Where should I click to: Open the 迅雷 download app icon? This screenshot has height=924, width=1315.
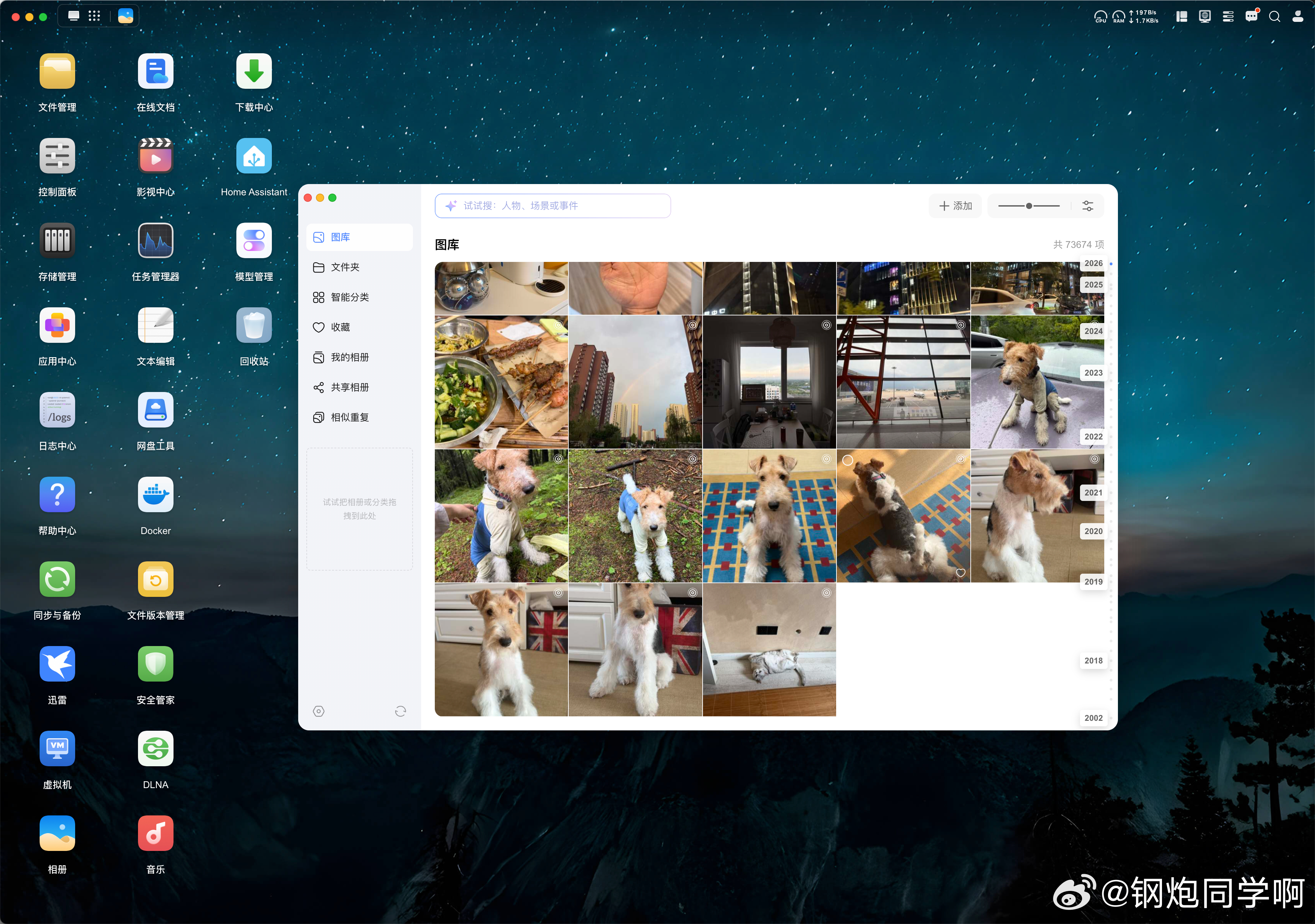57,664
